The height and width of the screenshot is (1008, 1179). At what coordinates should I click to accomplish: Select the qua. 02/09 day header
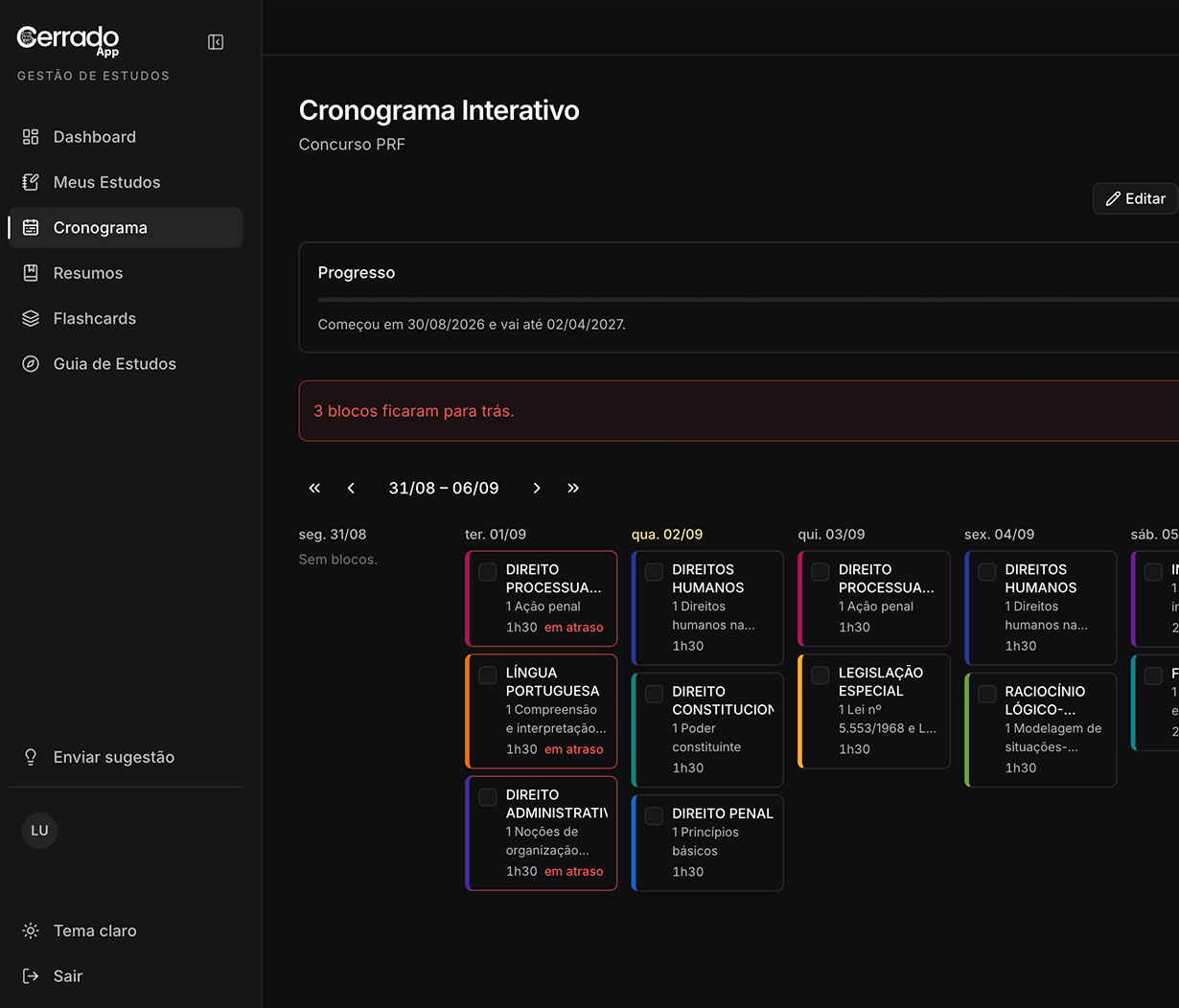tap(667, 534)
